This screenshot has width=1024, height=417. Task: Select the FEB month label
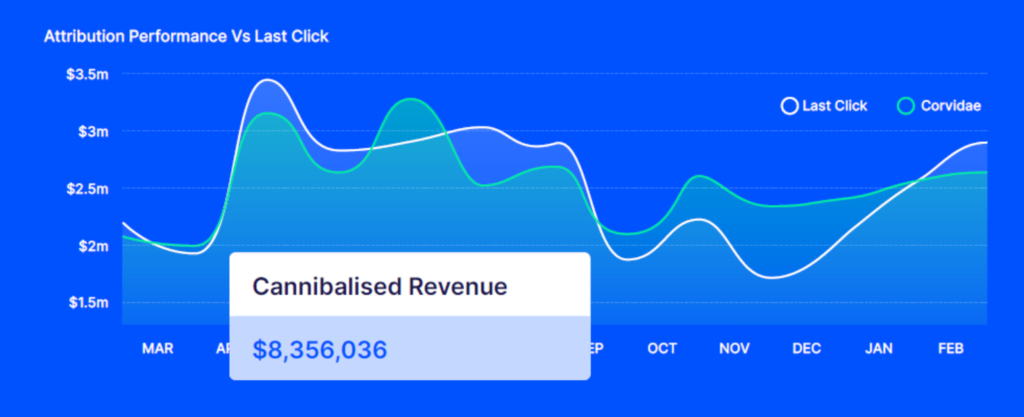[951, 348]
